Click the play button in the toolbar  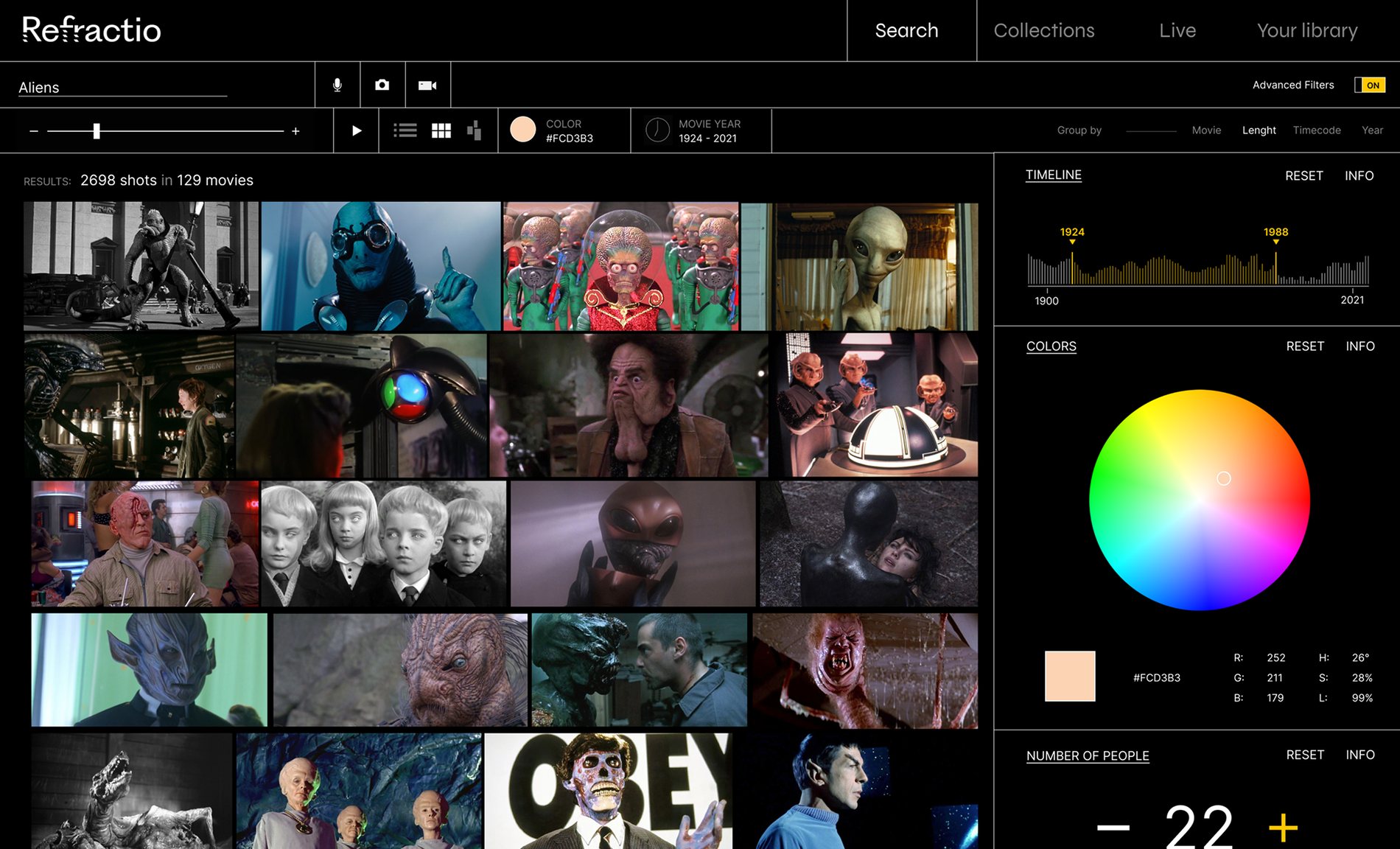click(357, 130)
